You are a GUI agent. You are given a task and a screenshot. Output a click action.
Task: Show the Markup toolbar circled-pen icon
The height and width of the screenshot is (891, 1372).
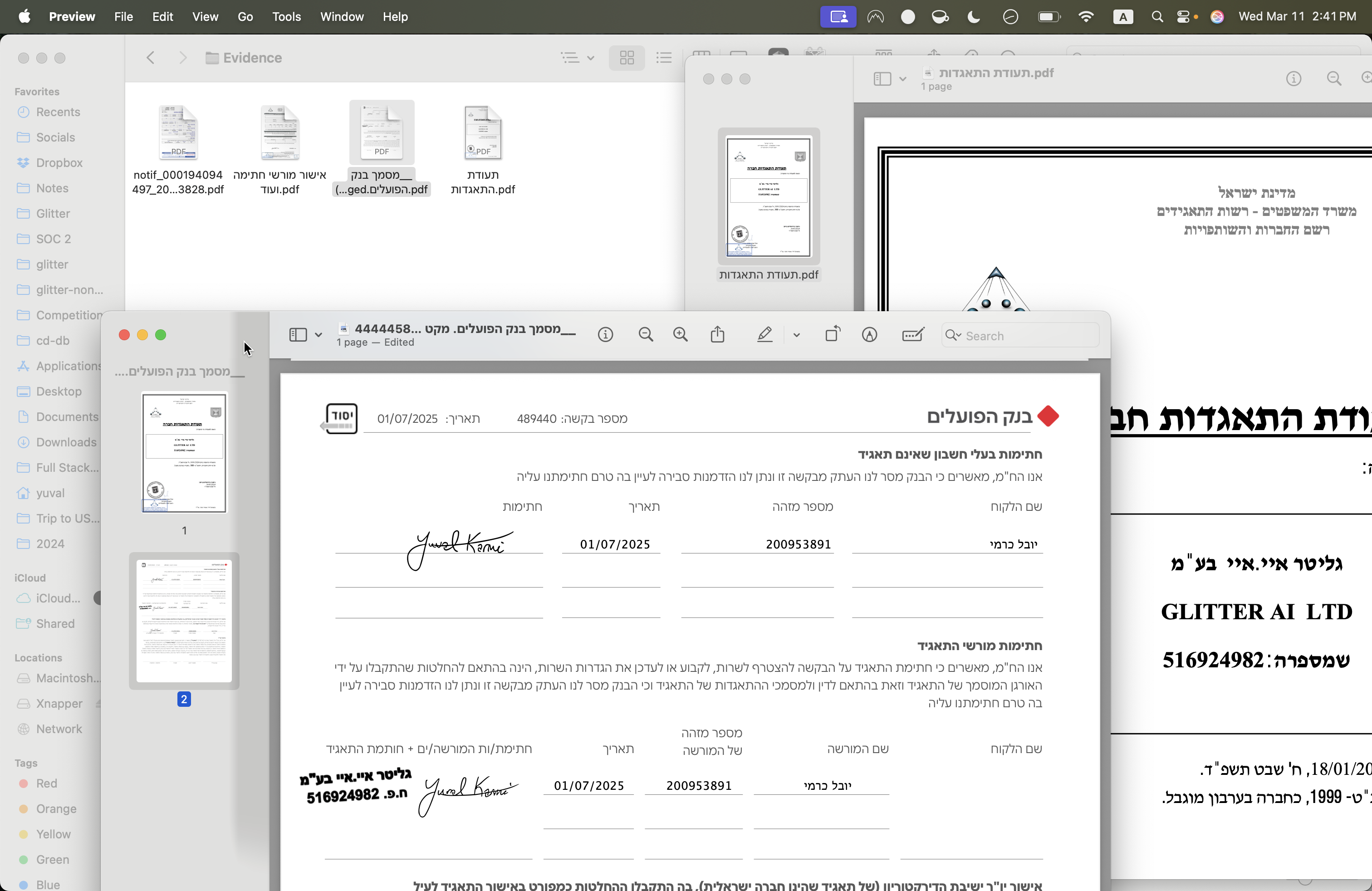869,335
